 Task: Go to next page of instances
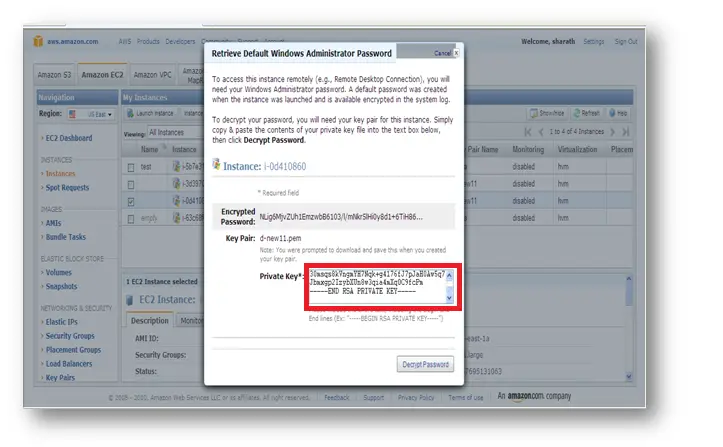(x=613, y=132)
